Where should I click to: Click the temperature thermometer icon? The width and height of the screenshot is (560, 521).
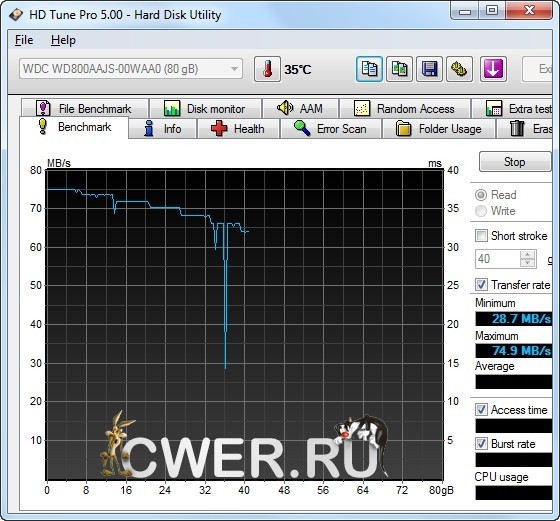(x=267, y=69)
